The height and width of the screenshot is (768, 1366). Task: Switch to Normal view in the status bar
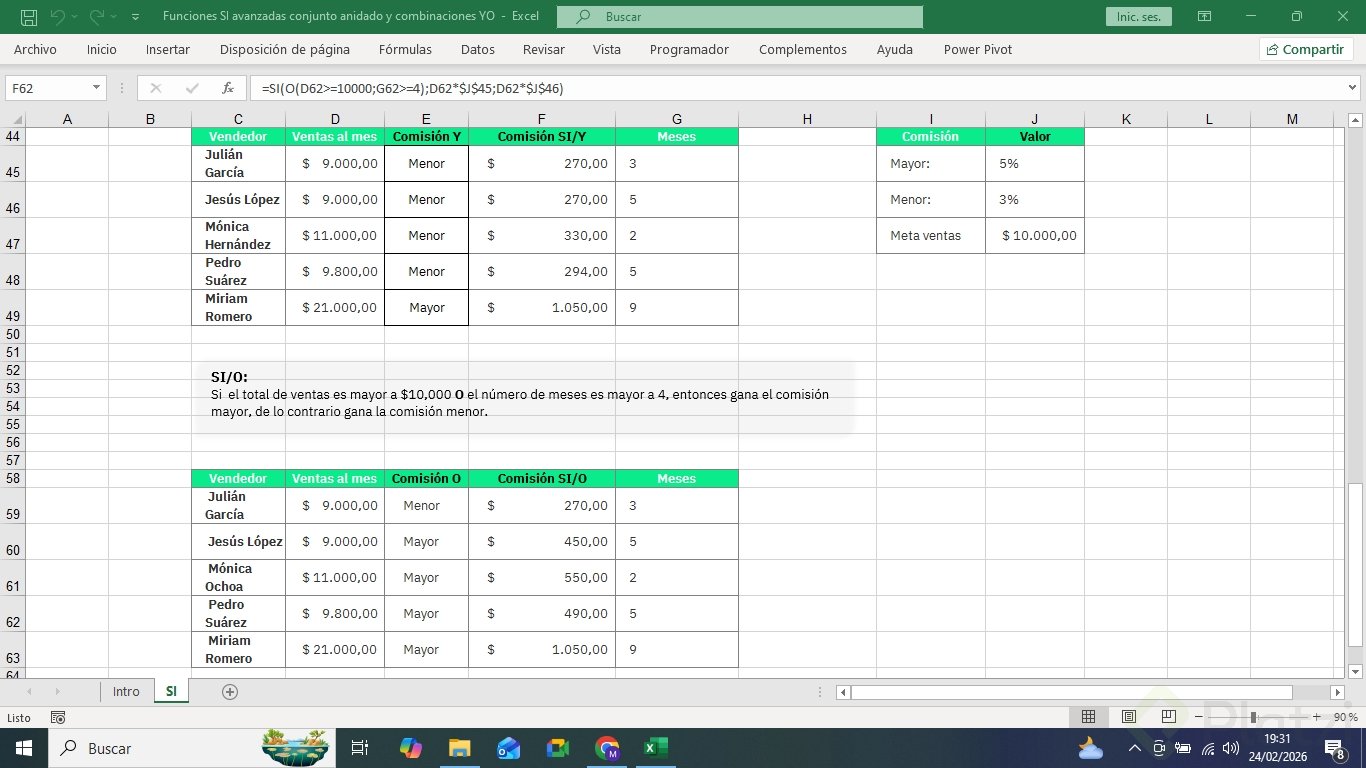(x=1089, y=717)
